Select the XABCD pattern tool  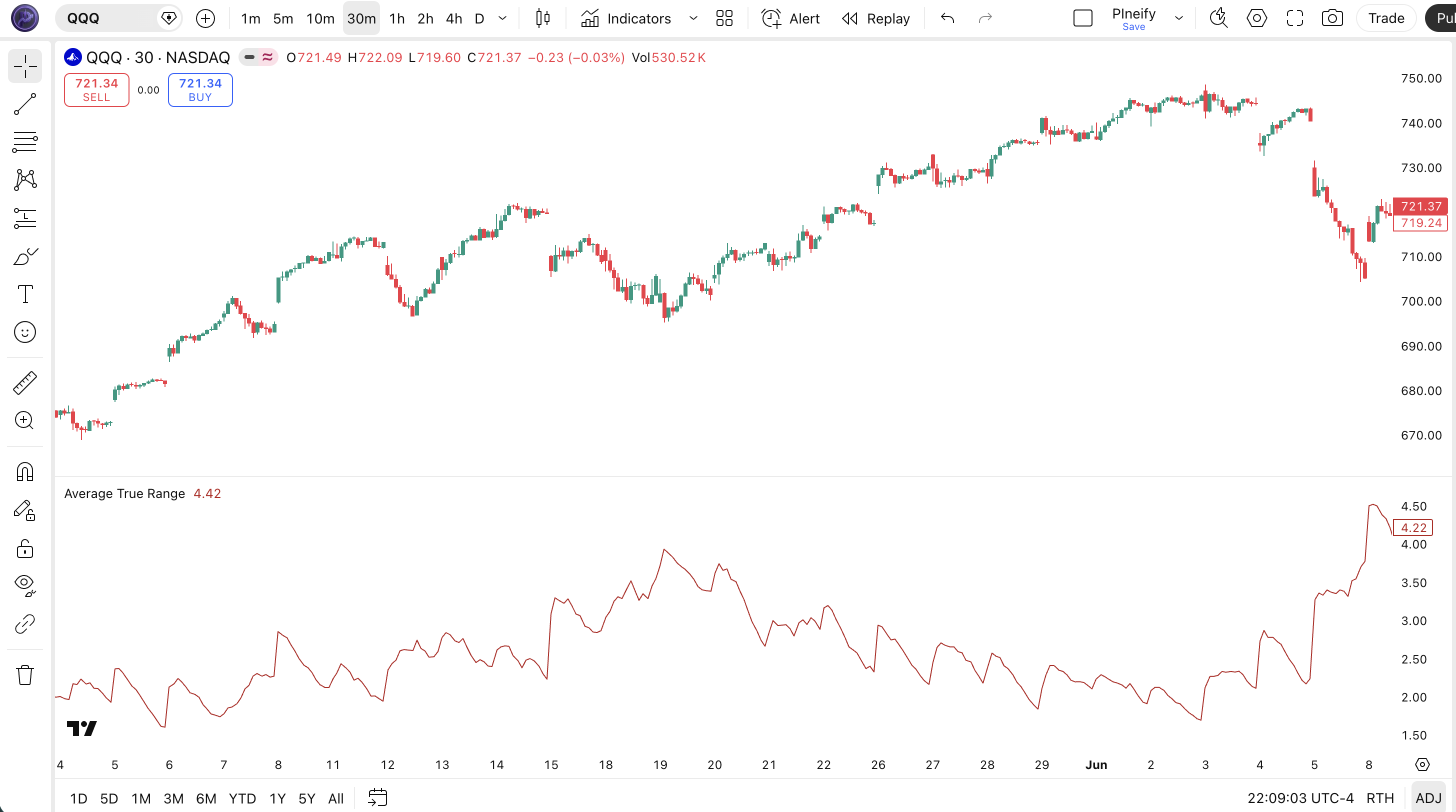coord(25,179)
